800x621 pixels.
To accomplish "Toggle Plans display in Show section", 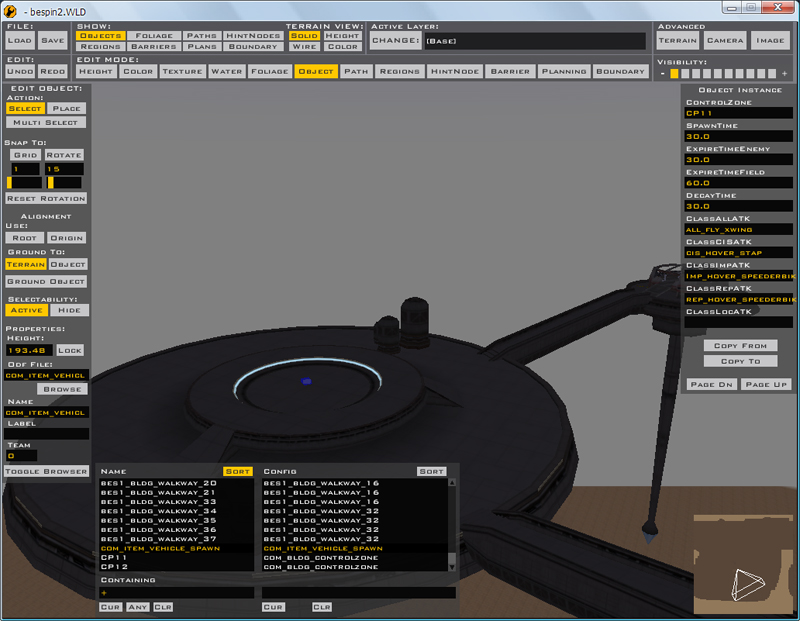I will [202, 46].
